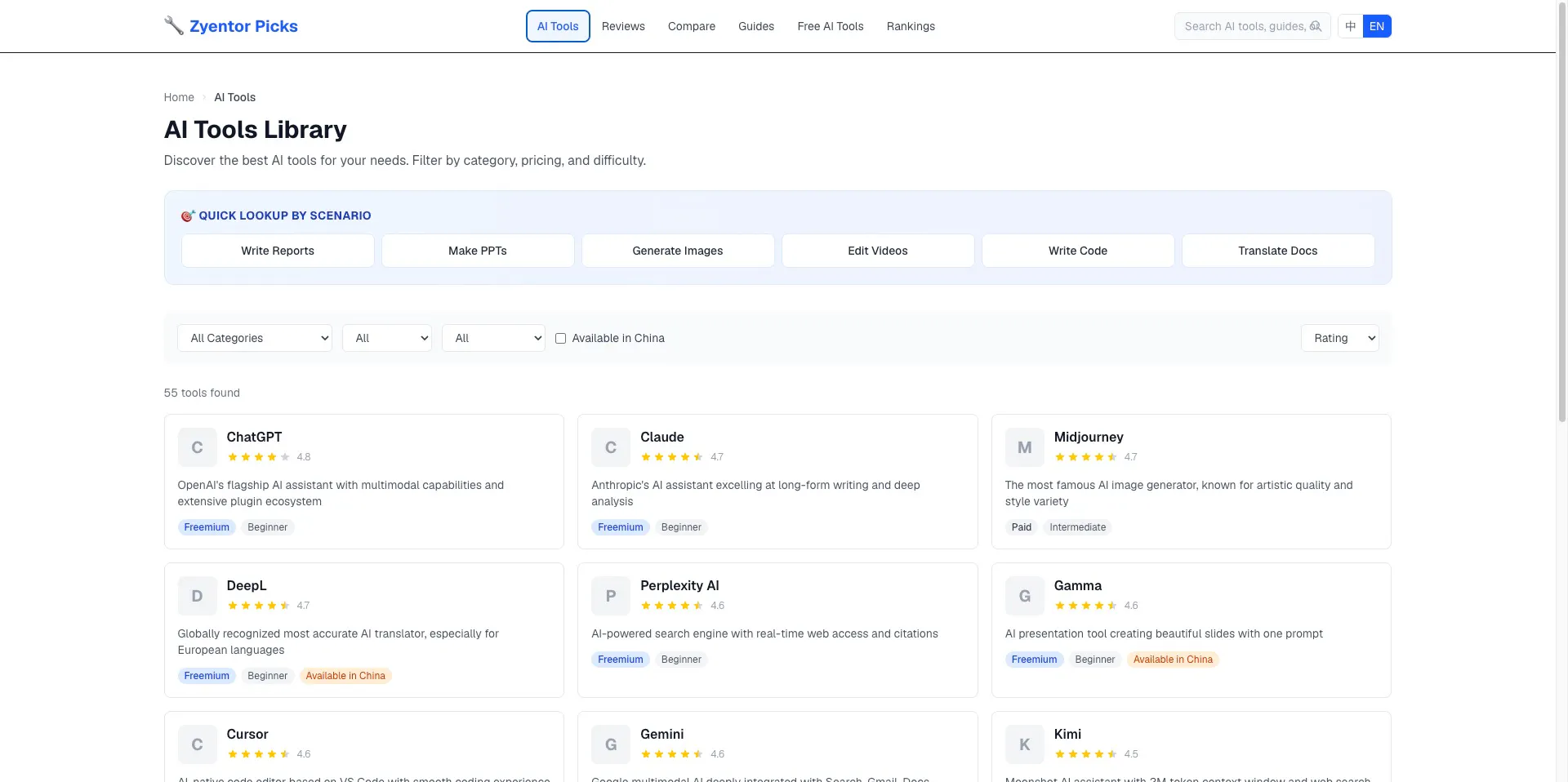
Task: Click the Perplexity AI P avatar icon
Action: click(x=611, y=596)
